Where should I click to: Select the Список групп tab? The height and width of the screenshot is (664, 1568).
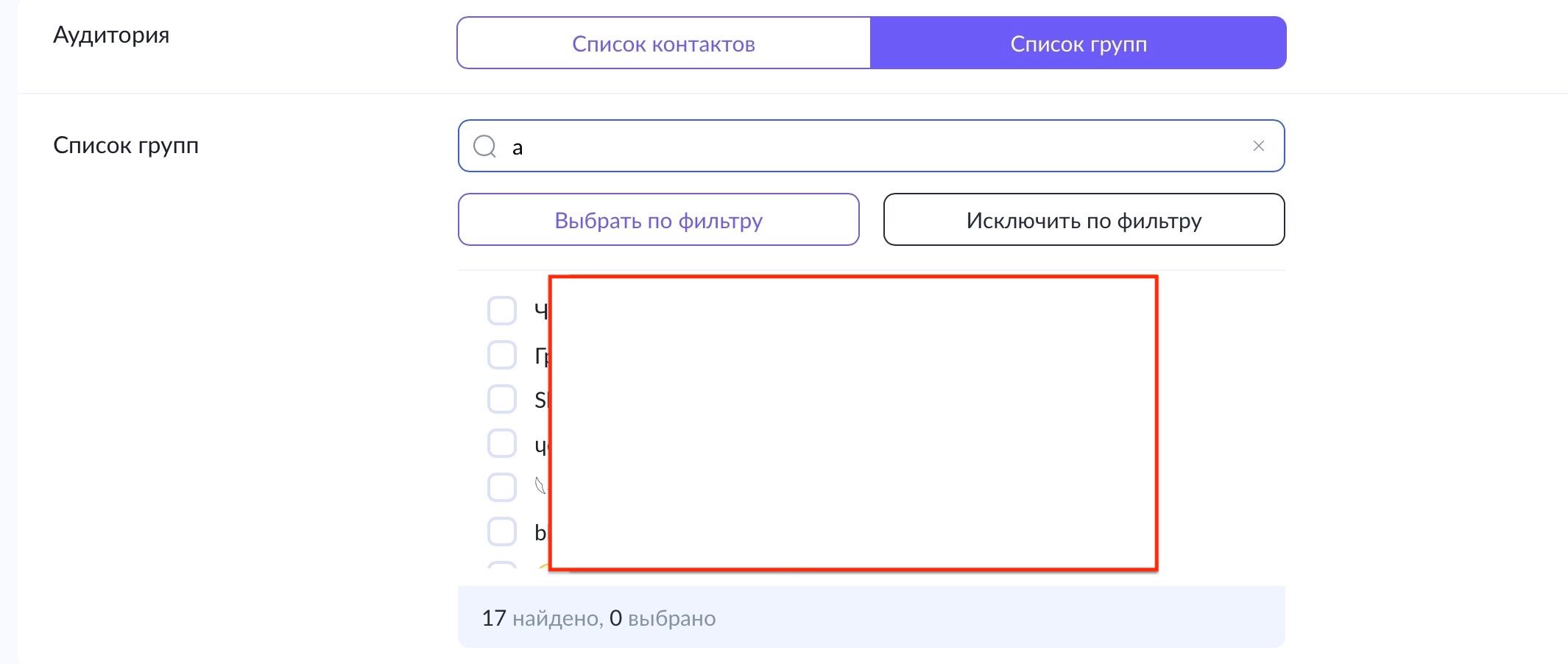[x=1078, y=44]
